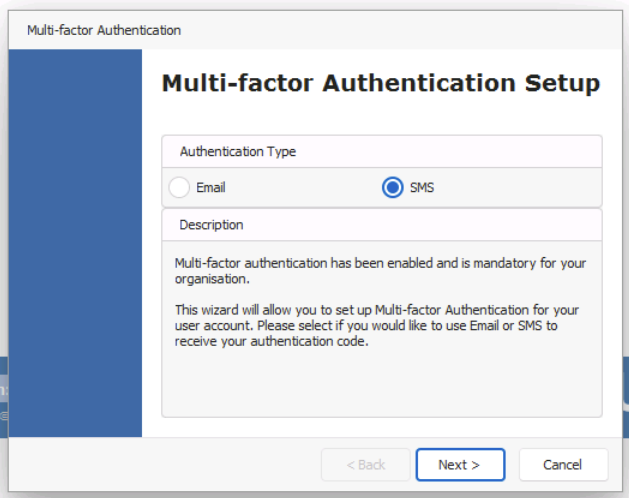Click blank space between Email and SMS options

click(x=303, y=187)
